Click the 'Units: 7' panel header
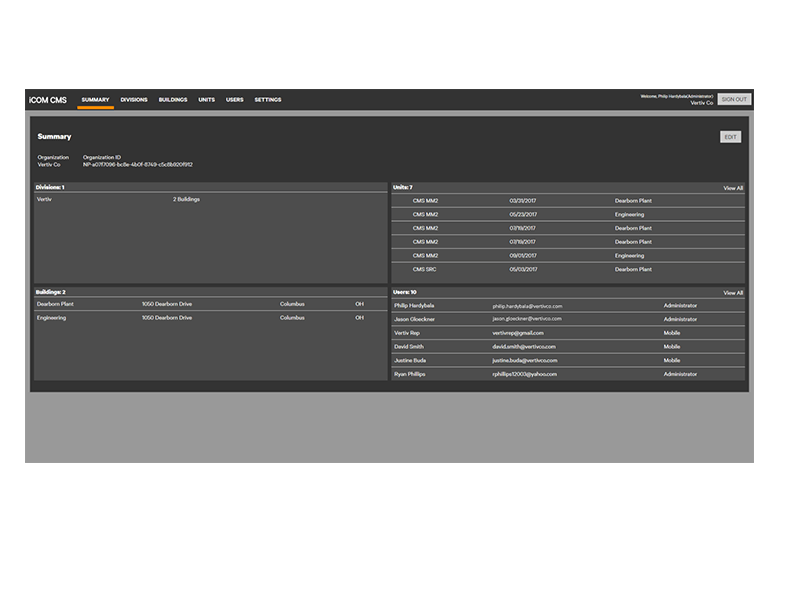The width and height of the screenshot is (800, 600). [403, 187]
